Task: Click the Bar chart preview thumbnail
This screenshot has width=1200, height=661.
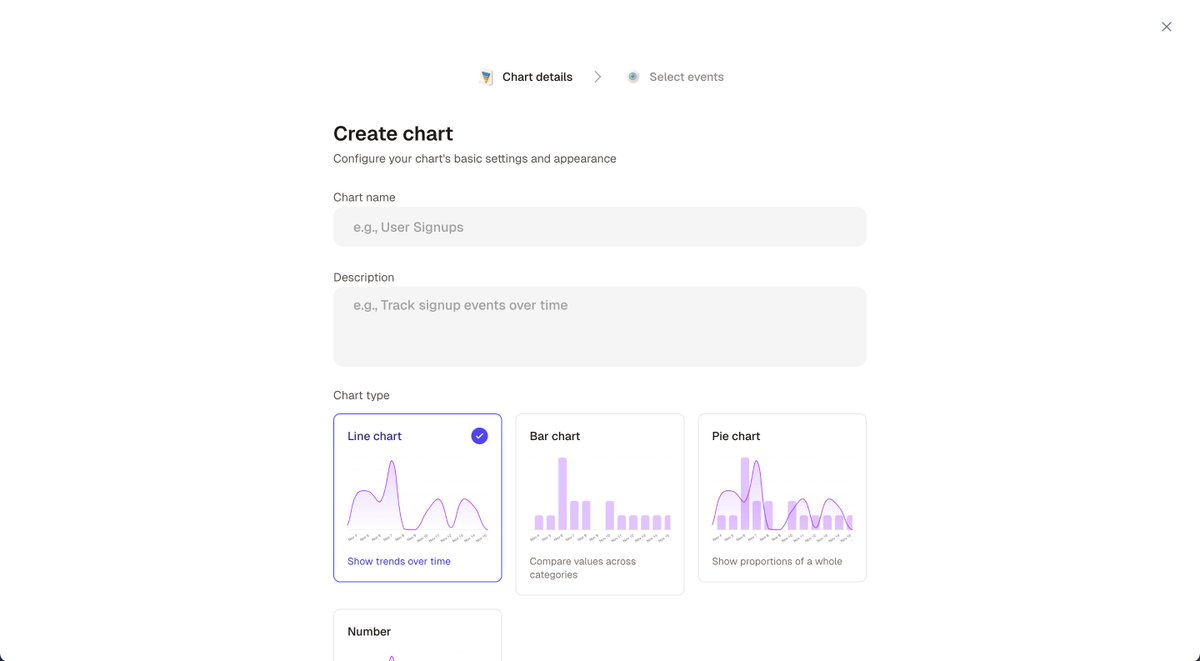Action: [x=600, y=499]
